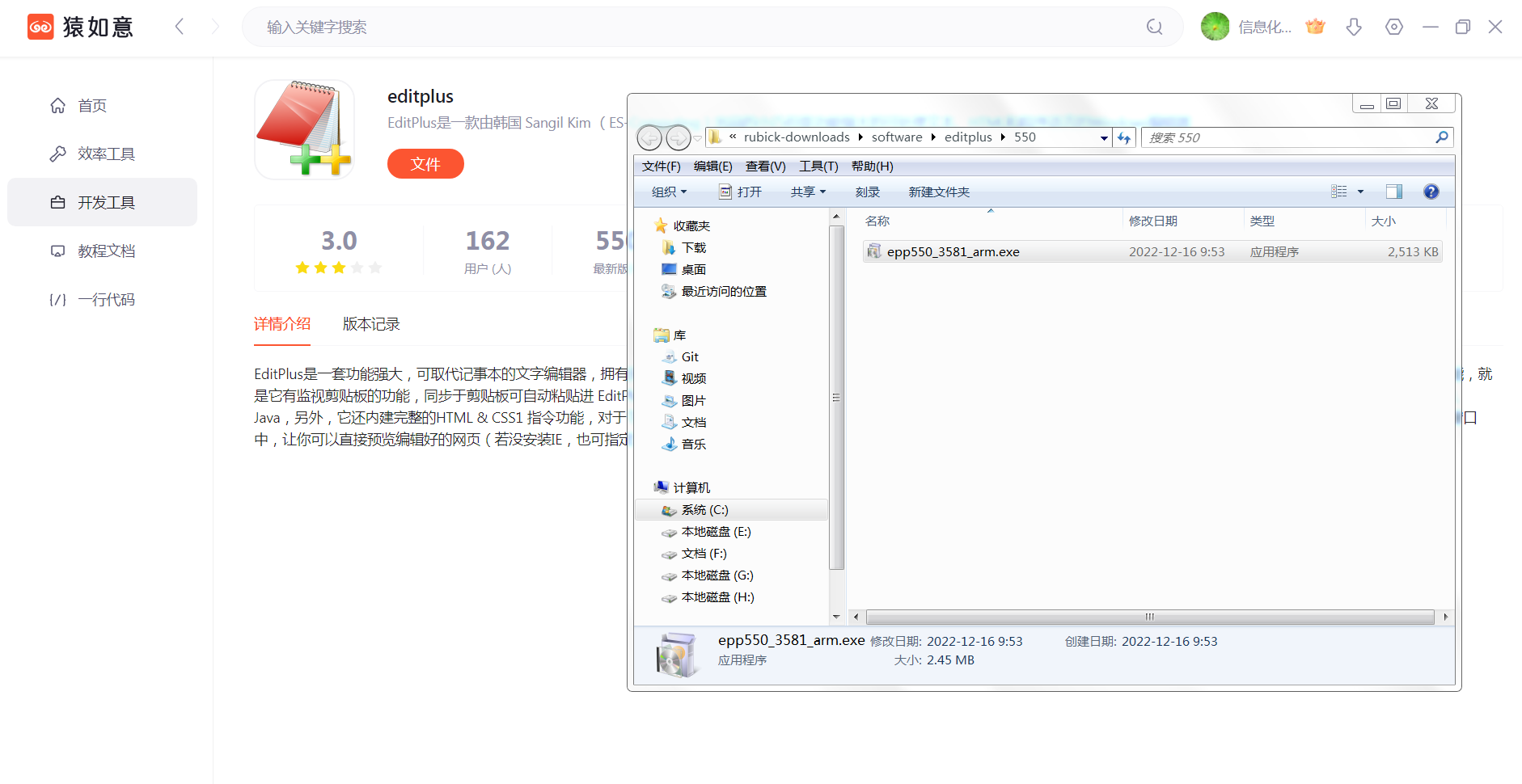
Task: Expand the 组织 dropdown
Action: point(669,192)
